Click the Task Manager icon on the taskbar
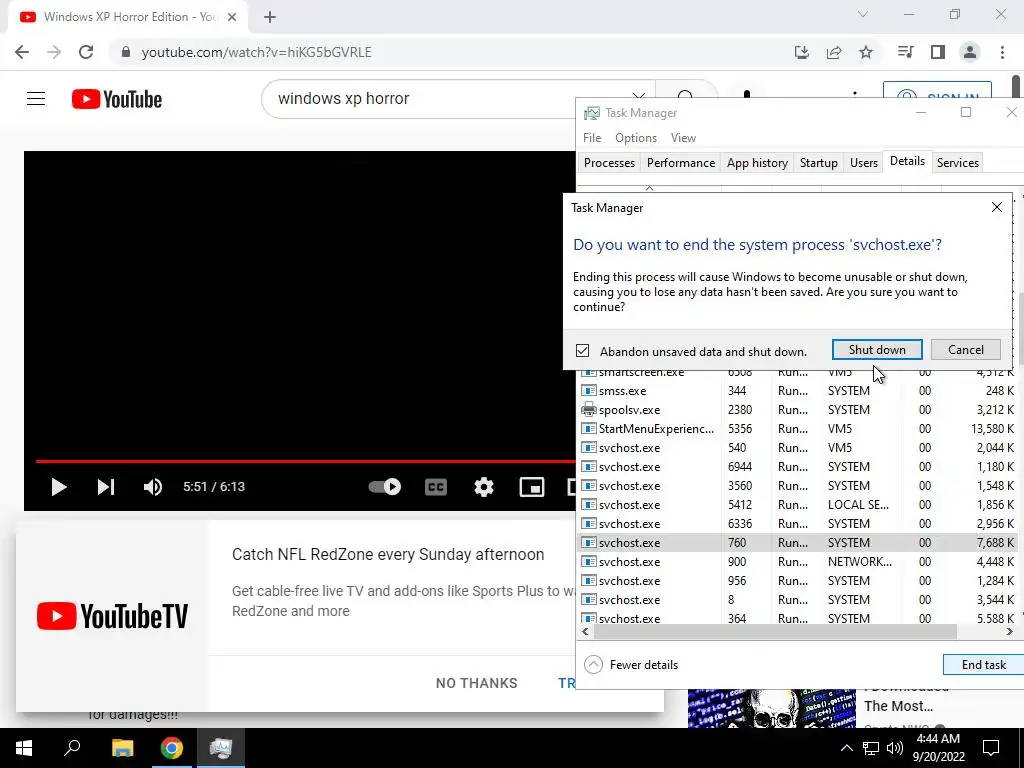The height and width of the screenshot is (768, 1024). 221,748
